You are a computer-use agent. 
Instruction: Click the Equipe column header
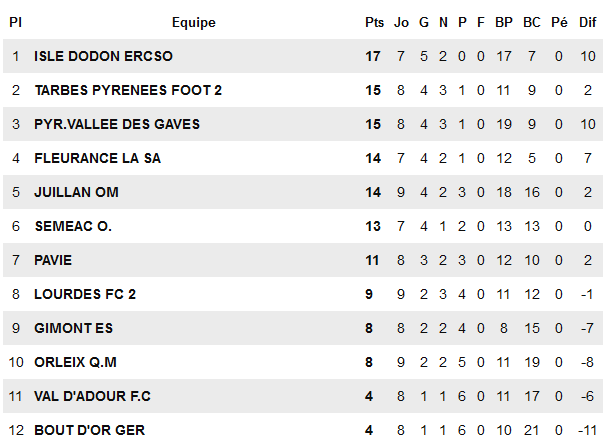click(193, 22)
